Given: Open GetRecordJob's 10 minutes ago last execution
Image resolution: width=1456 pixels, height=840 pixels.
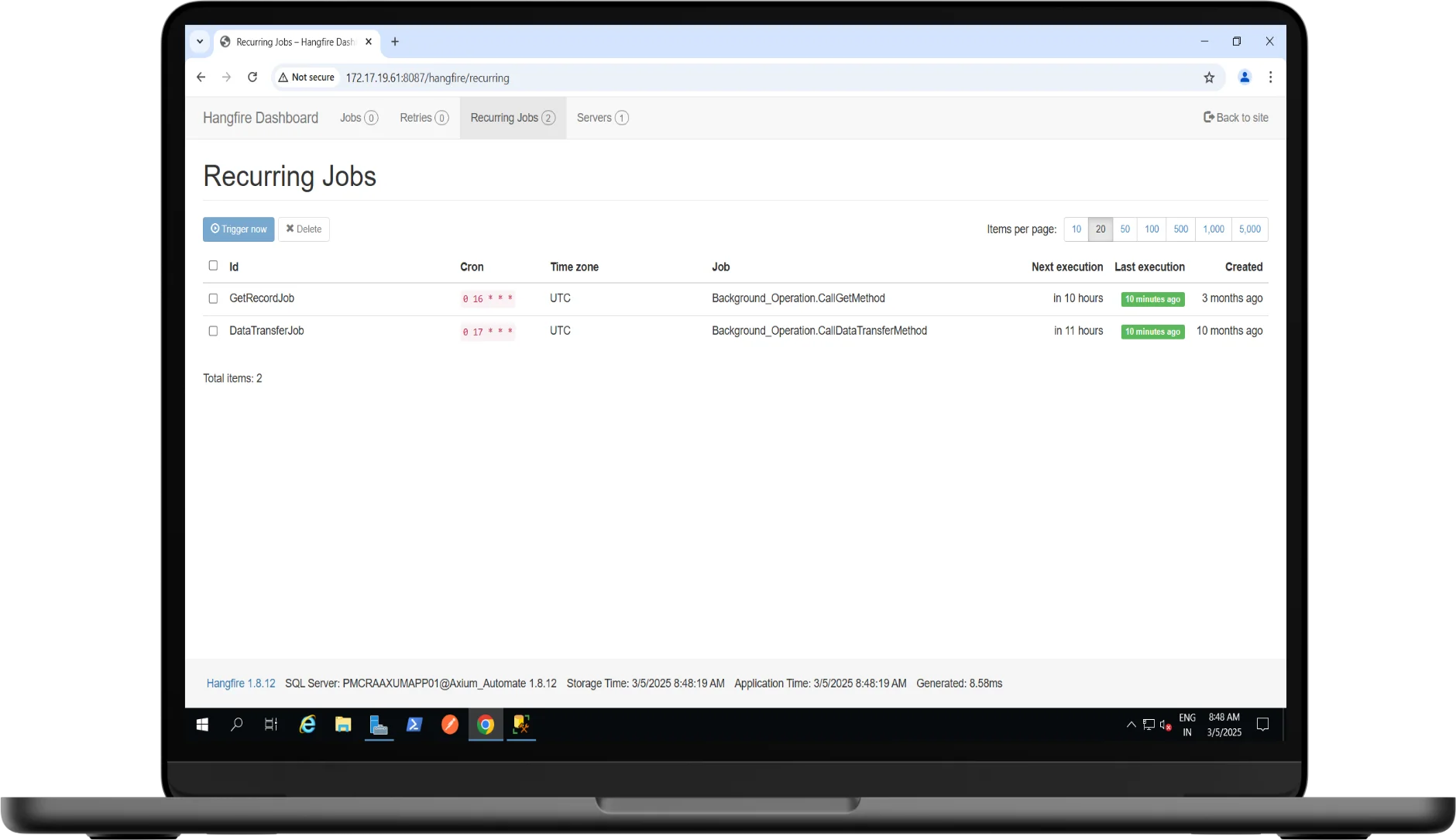Looking at the screenshot, I should (1152, 299).
